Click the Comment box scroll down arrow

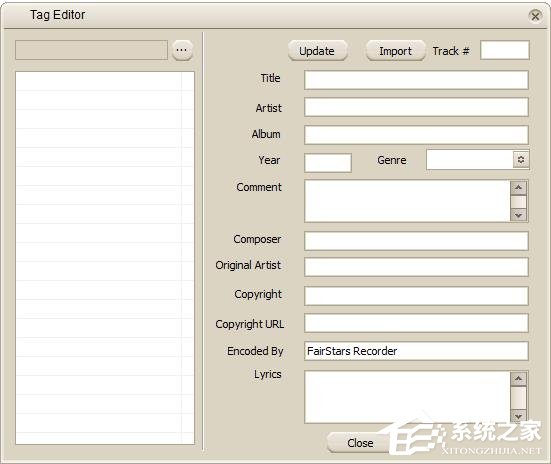[518, 215]
